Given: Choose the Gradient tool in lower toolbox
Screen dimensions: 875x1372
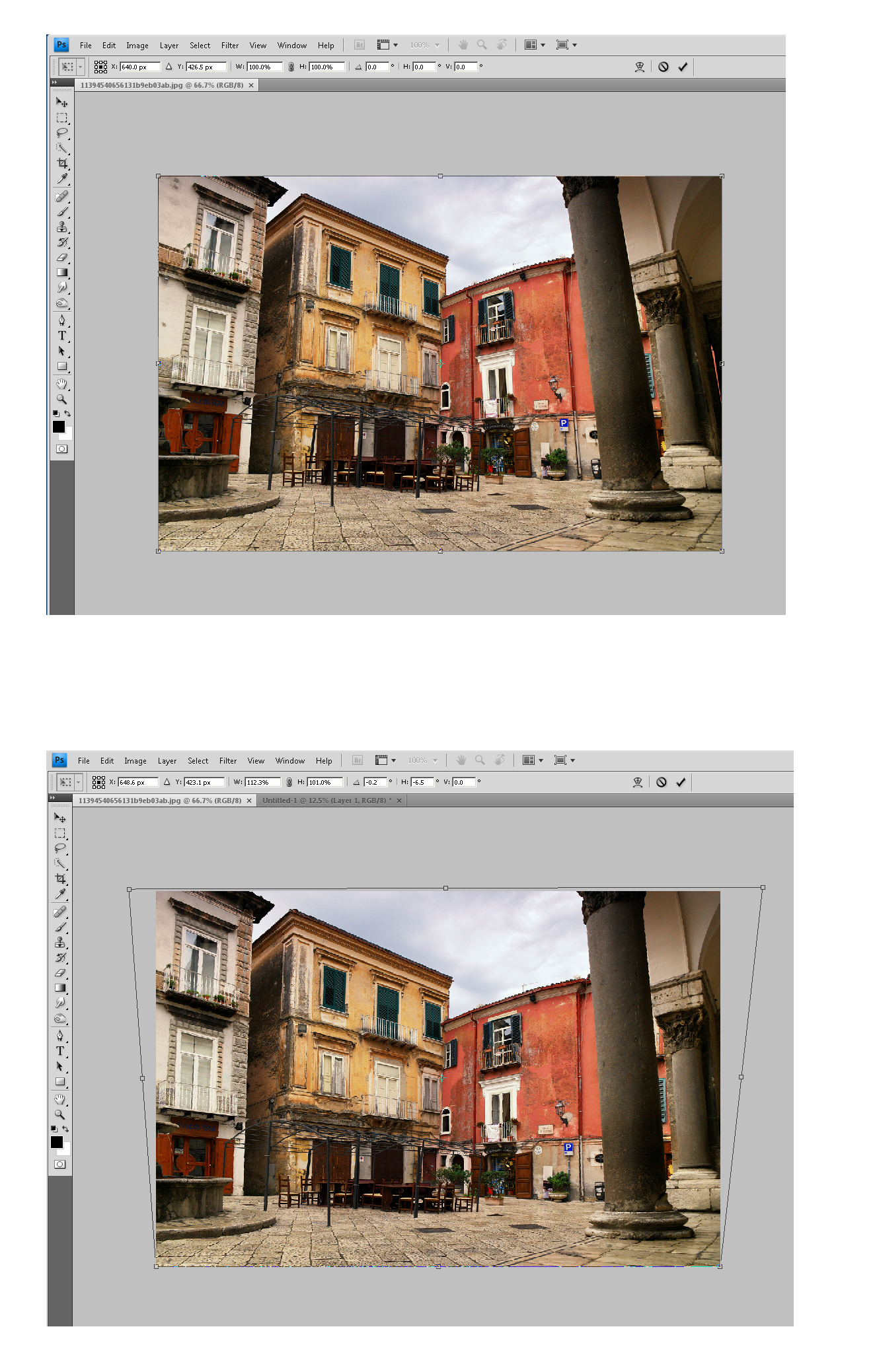Looking at the screenshot, I should (x=60, y=988).
